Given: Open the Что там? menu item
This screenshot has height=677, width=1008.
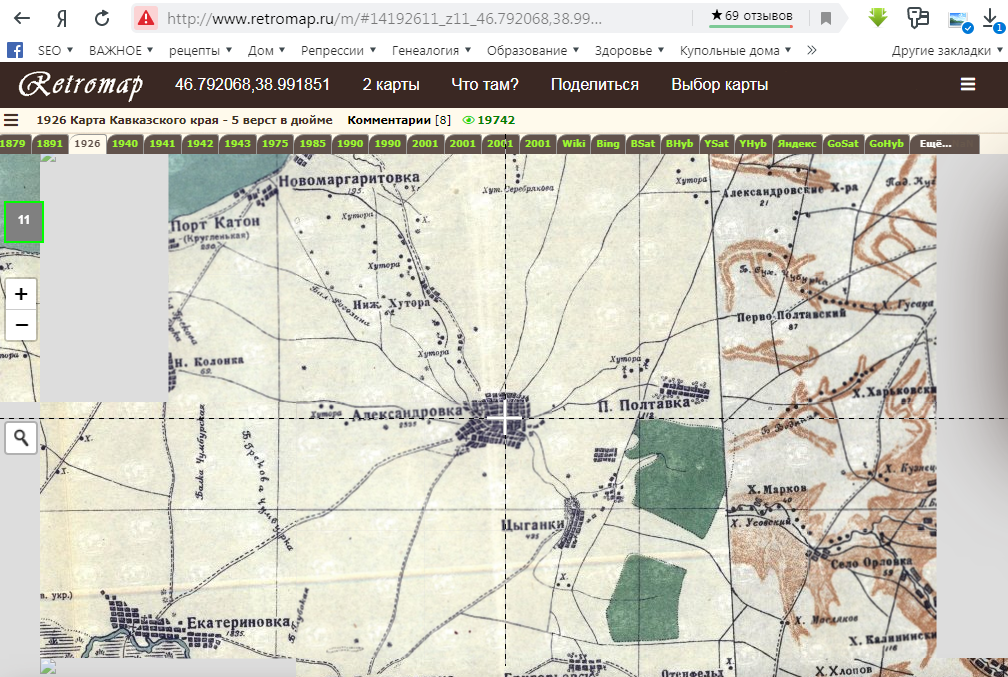Looking at the screenshot, I should (485, 85).
